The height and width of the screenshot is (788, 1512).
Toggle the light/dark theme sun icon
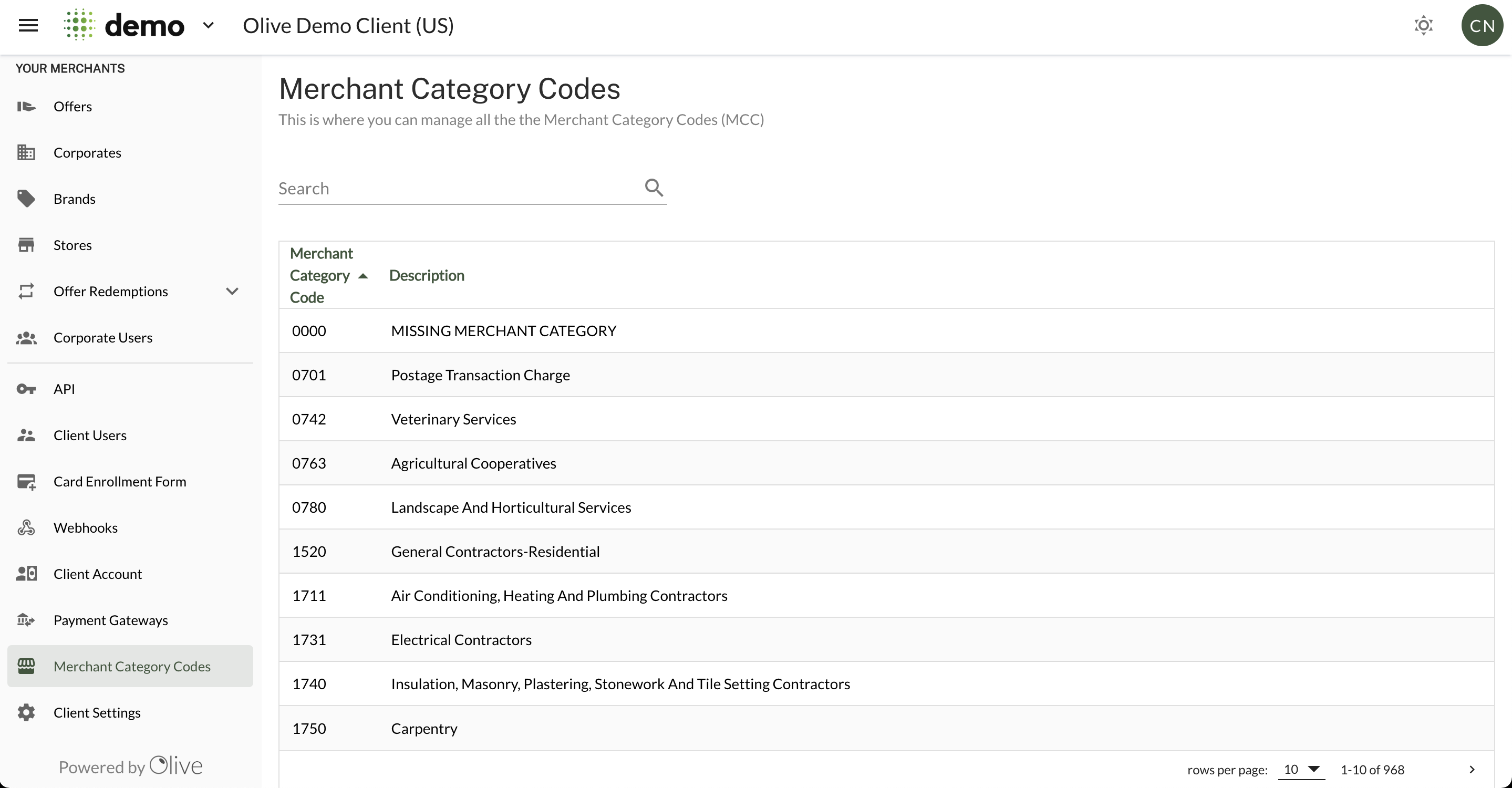[1423, 25]
